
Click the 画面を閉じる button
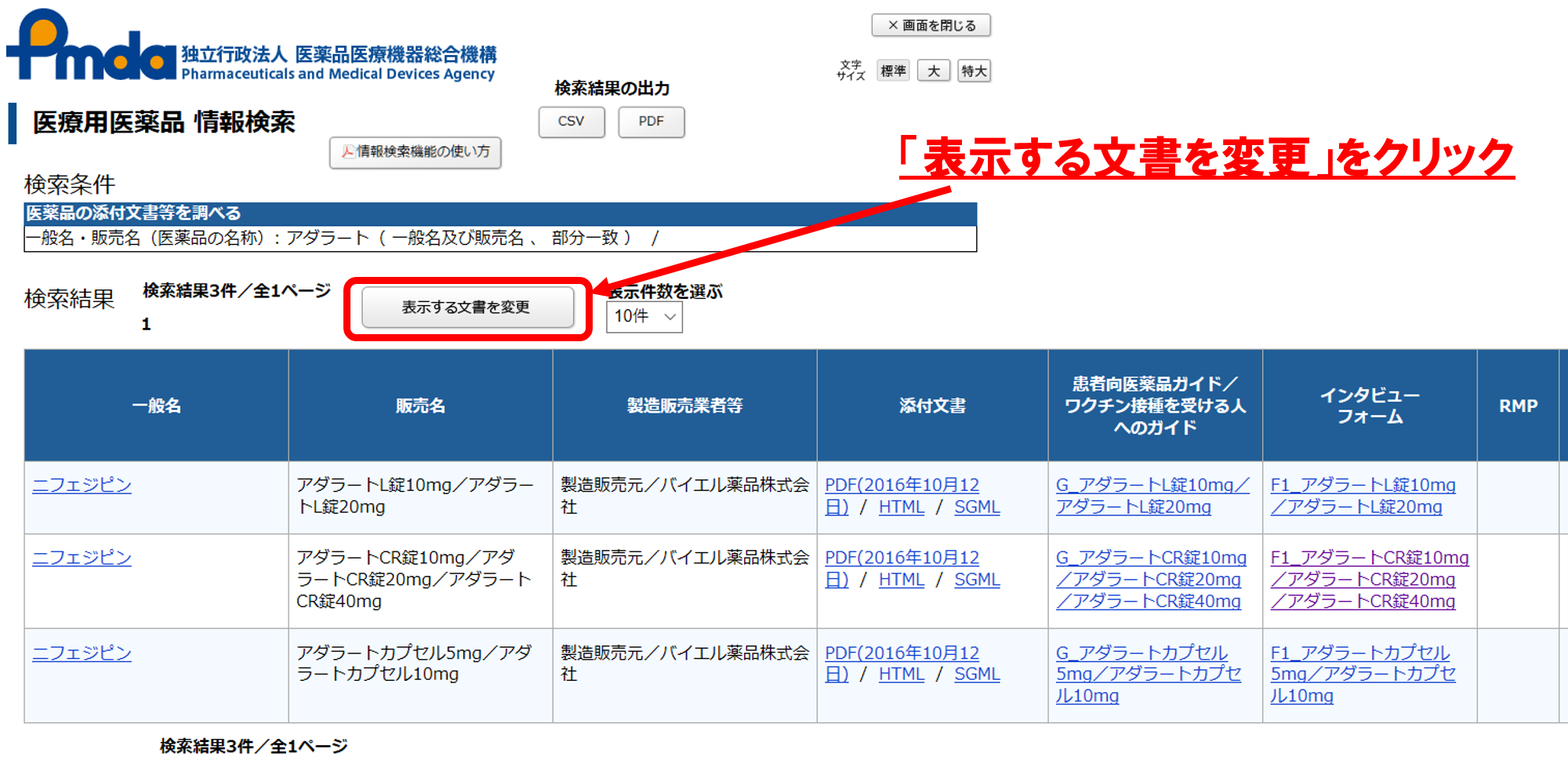931,25
